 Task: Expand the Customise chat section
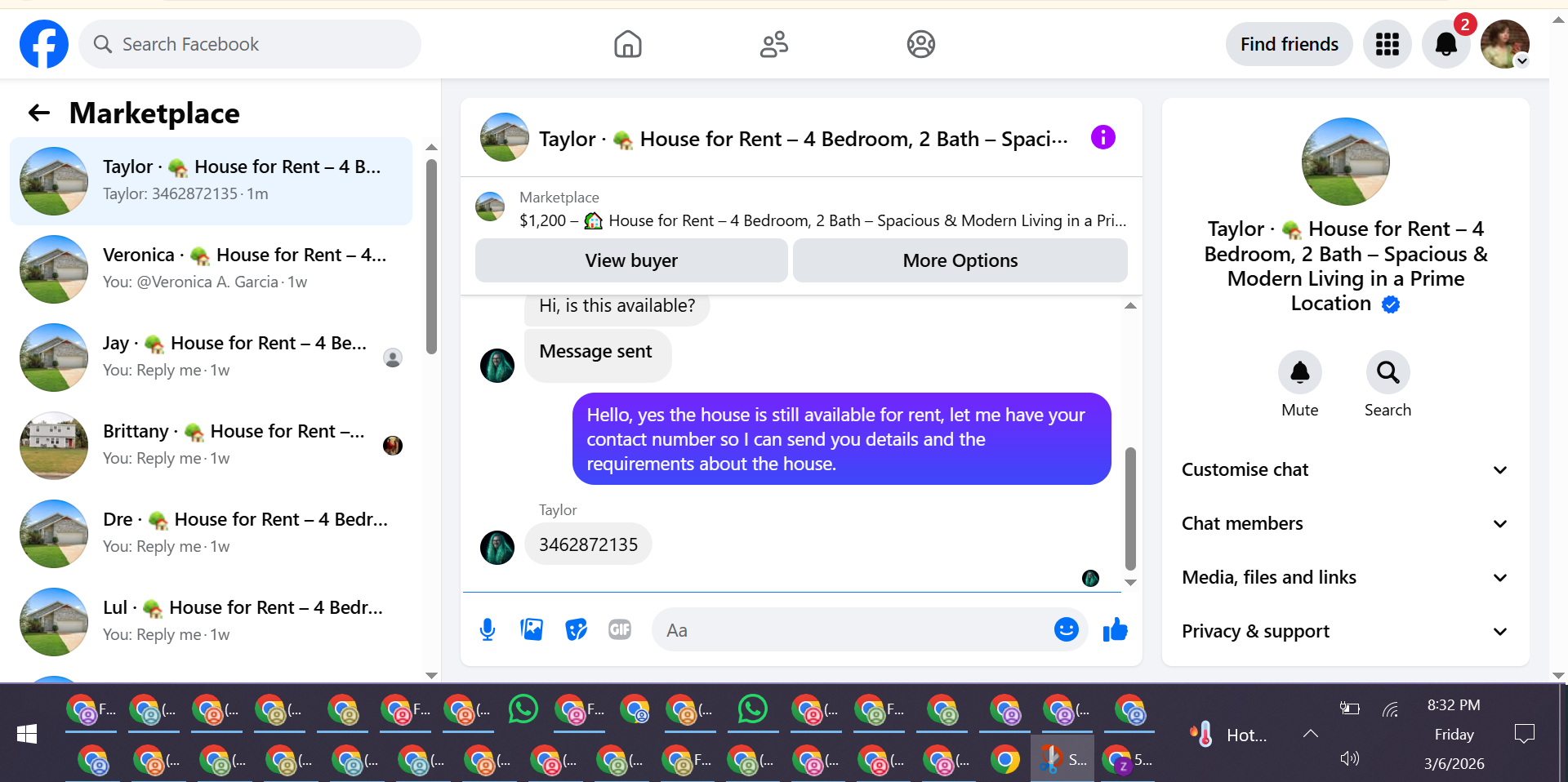1345,469
